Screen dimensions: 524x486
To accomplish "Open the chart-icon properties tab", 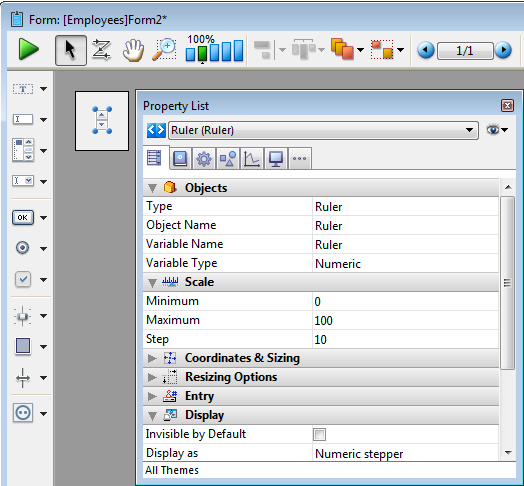I will coord(252,159).
